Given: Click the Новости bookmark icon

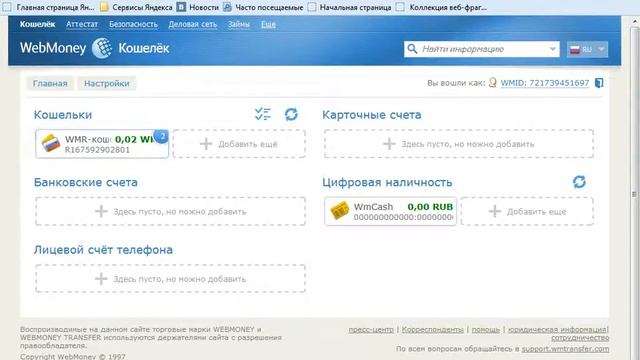Looking at the screenshot, I should pyautogui.click(x=181, y=7).
